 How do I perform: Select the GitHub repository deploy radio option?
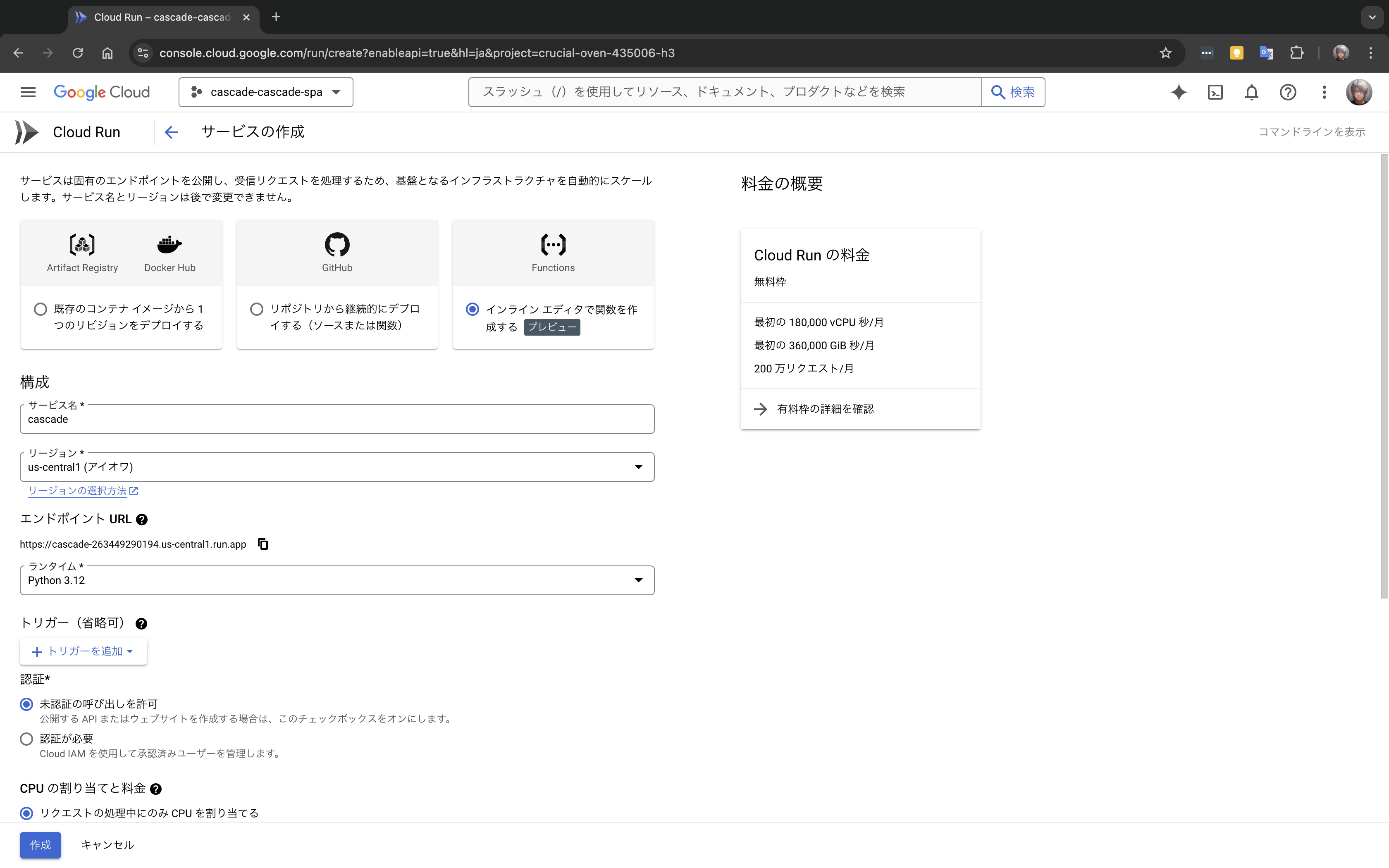[x=257, y=310]
